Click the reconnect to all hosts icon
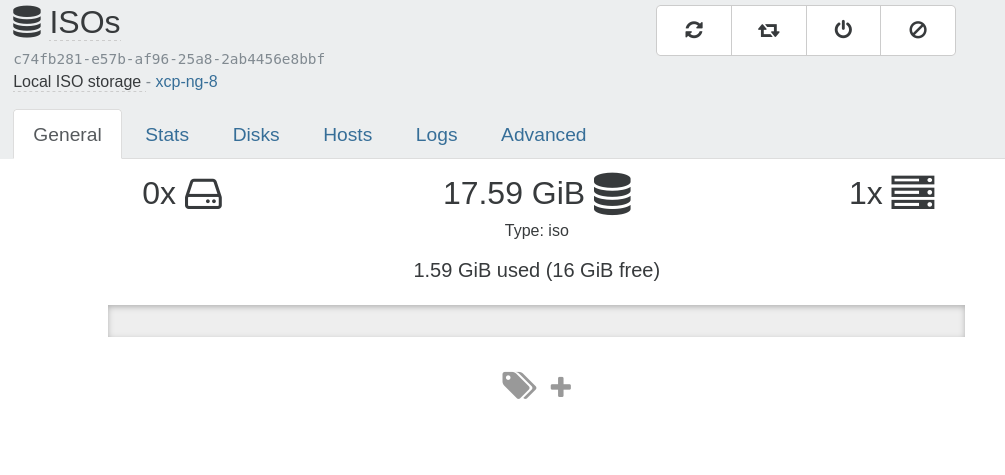Viewport: 1005px width, 475px height. click(x=768, y=30)
